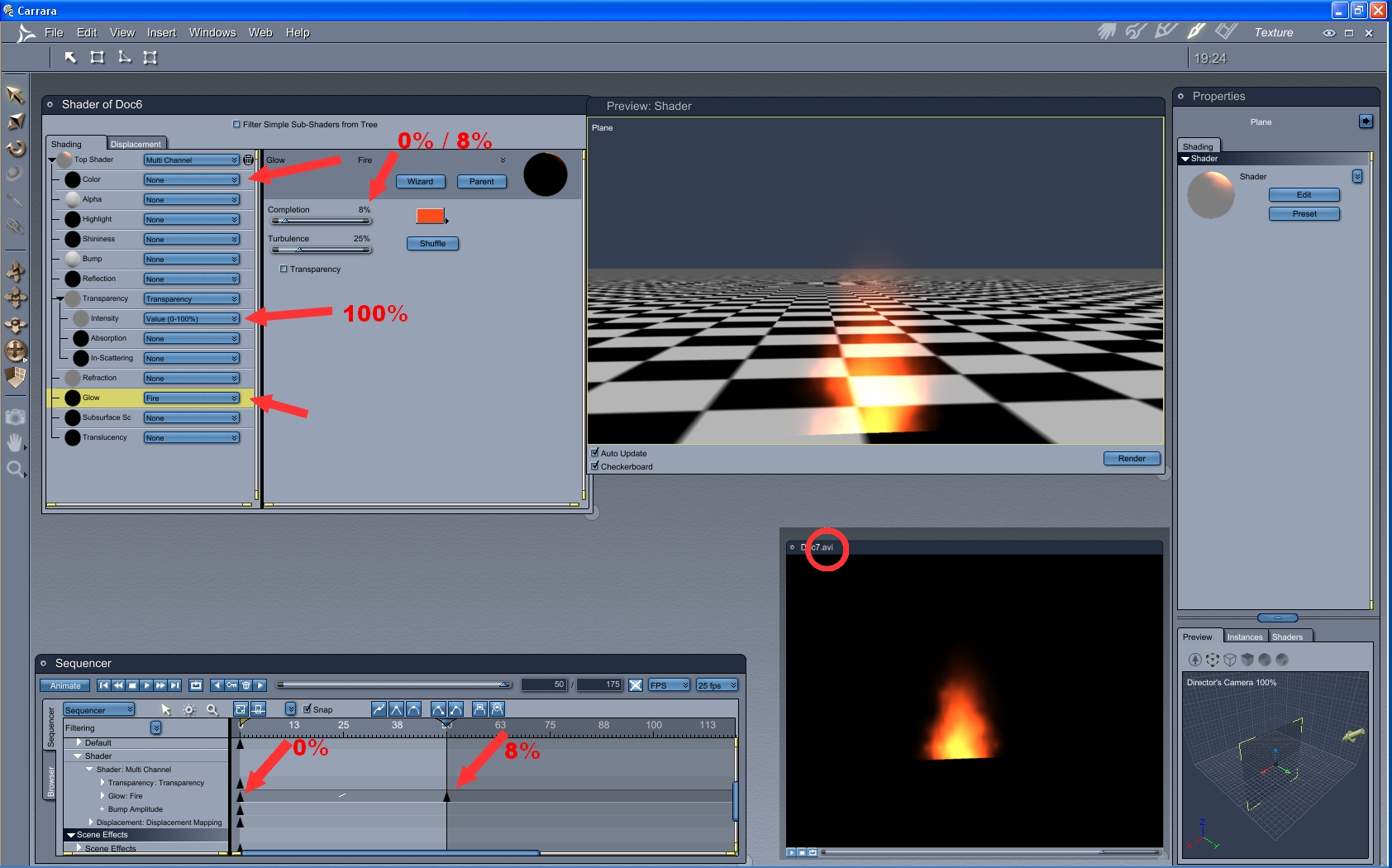Viewport: 1392px width, 868px height.
Task: Click the rotate tool in left toolbar
Action: point(15,149)
